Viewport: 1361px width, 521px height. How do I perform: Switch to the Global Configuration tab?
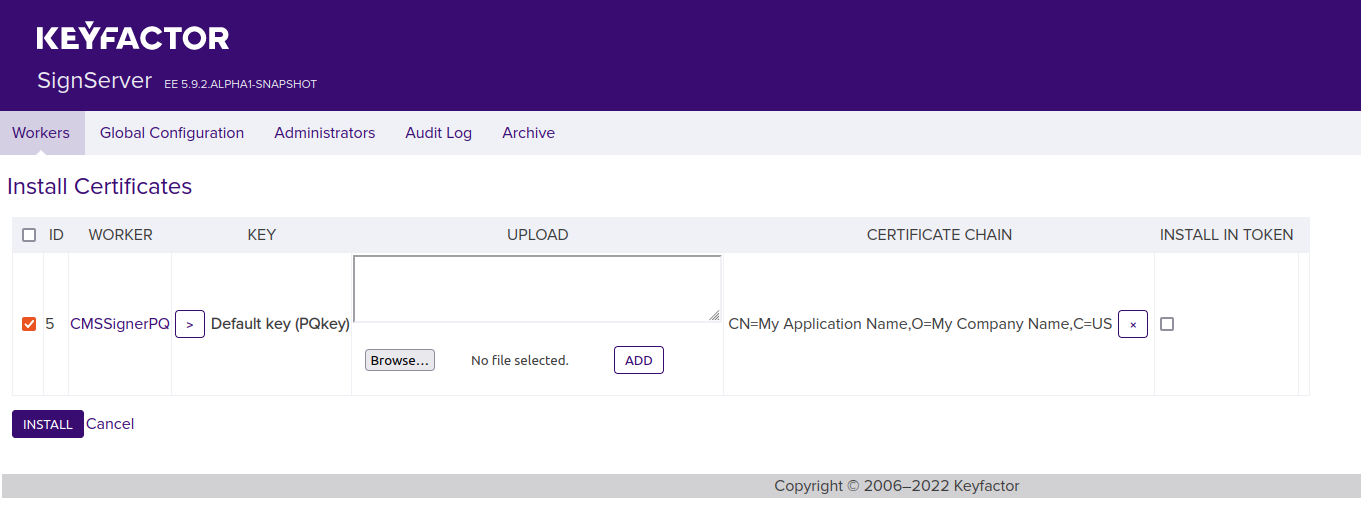coord(172,133)
